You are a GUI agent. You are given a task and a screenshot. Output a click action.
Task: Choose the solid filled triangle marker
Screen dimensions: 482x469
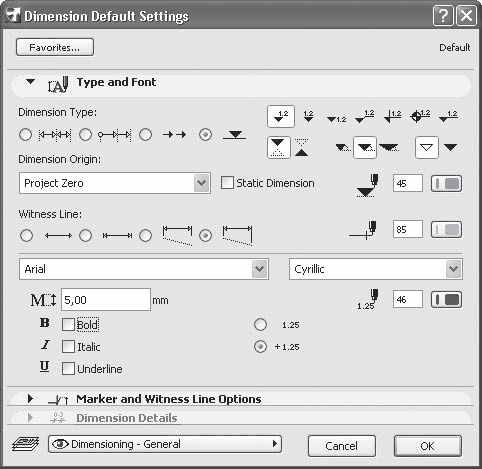451,147
